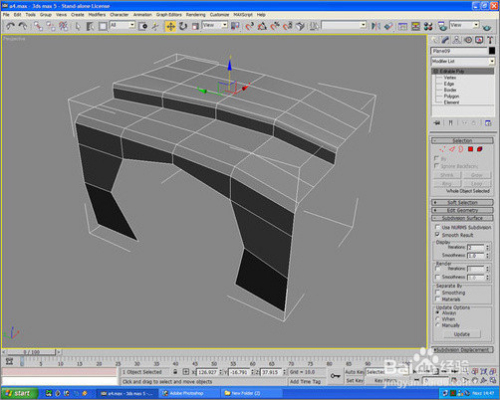Enable Render Iterations checkbox

pyautogui.click(x=438, y=268)
